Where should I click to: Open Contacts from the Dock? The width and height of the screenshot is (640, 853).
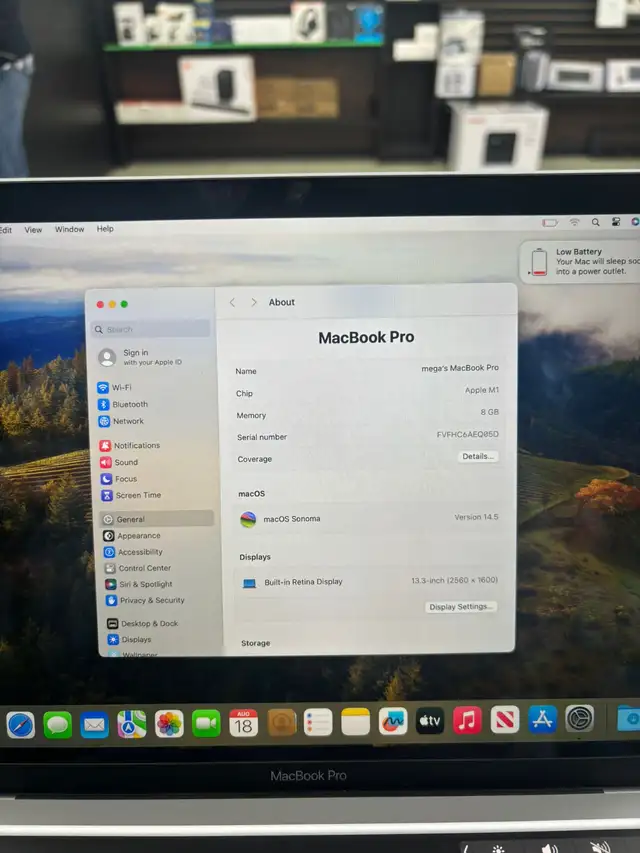281,722
